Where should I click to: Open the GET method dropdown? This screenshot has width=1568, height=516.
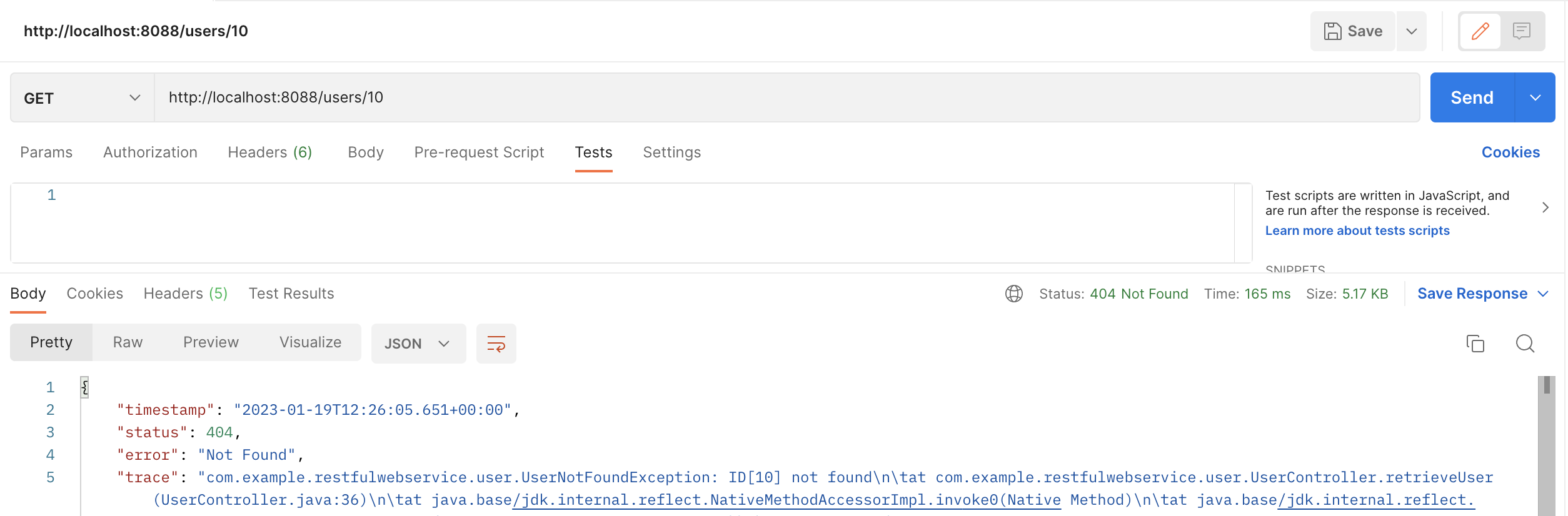83,98
